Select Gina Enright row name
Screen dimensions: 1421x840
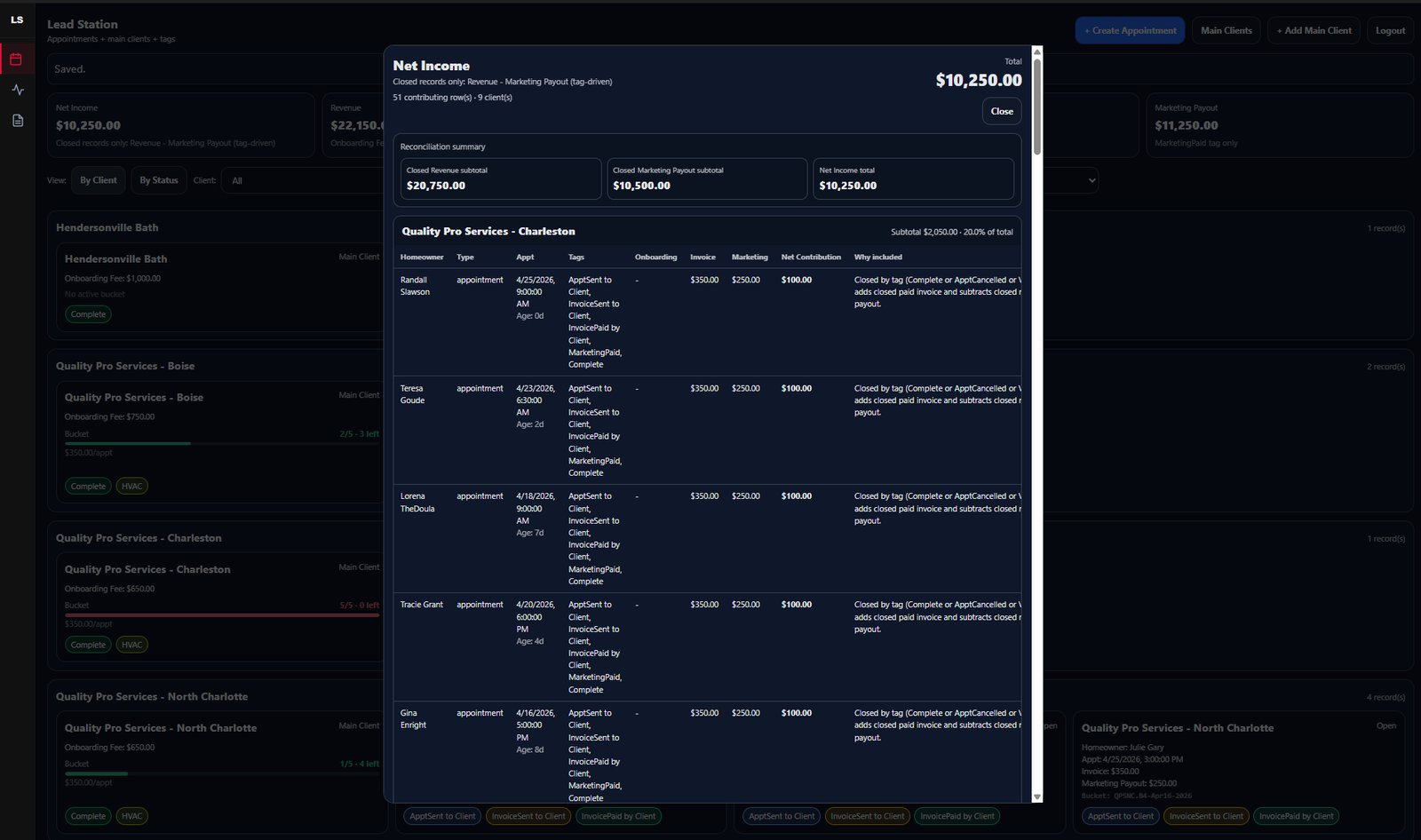(x=414, y=719)
